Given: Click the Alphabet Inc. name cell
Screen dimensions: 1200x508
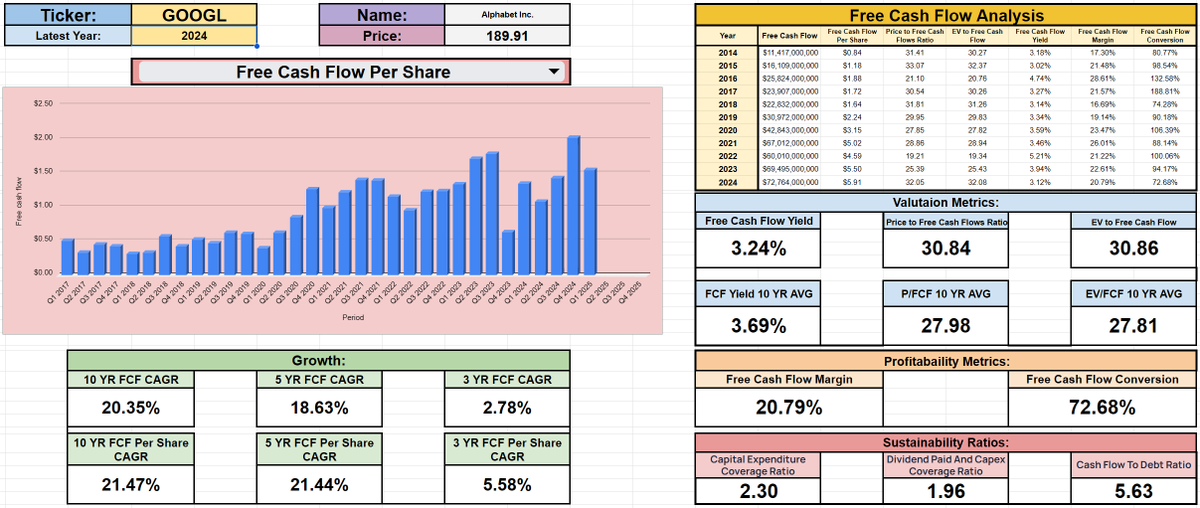Looking at the screenshot, I should [x=508, y=16].
